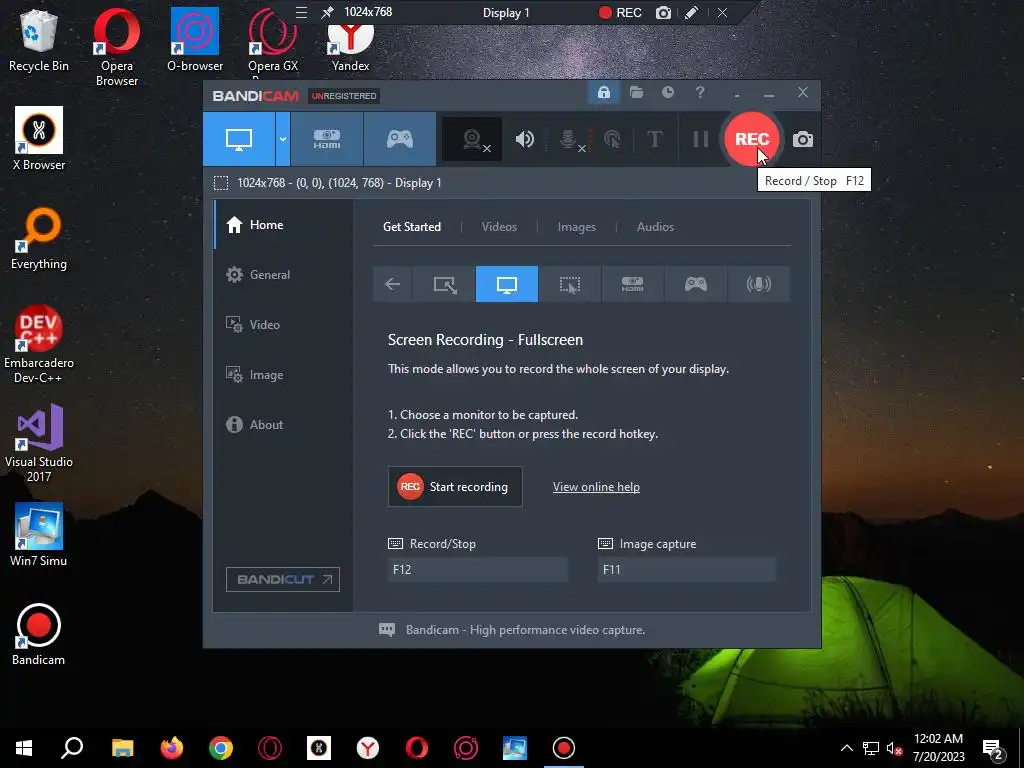Switch to Videos tab

click(499, 227)
